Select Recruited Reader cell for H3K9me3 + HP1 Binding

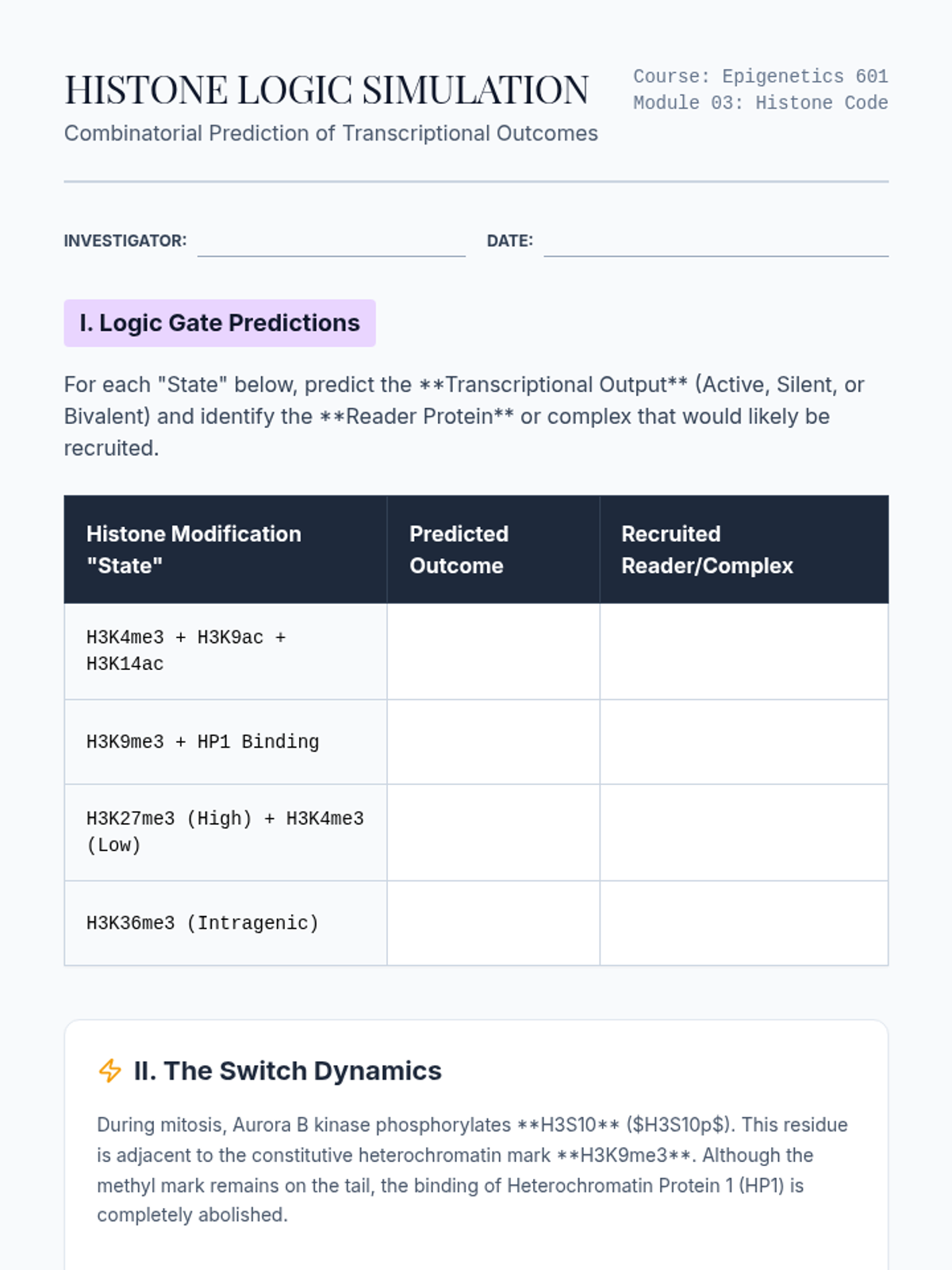(x=743, y=741)
